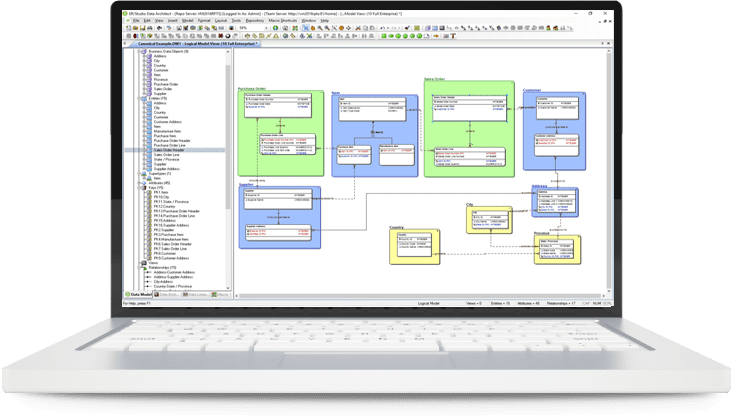Image resolution: width=731 pixels, height=419 pixels.
Task: Click the explorer tree vertical scrollbar
Action: pos(228,137)
